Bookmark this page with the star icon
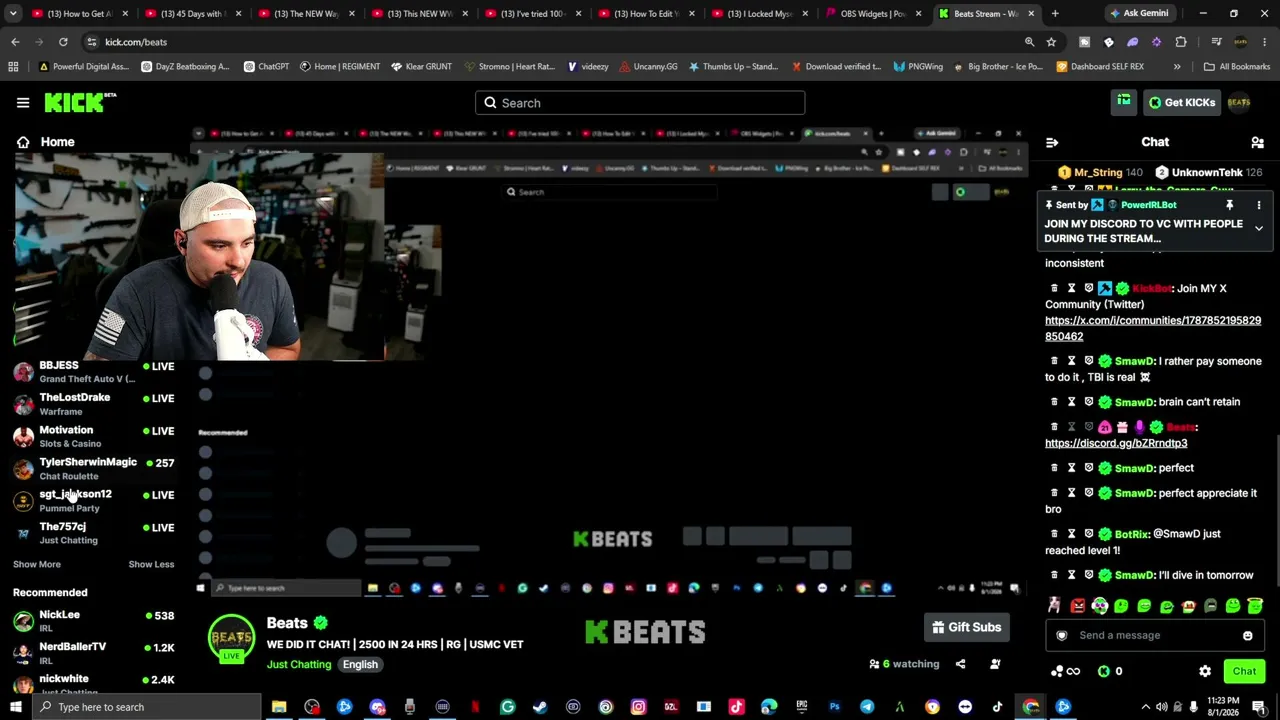This screenshot has width=1280, height=720. click(x=1051, y=42)
